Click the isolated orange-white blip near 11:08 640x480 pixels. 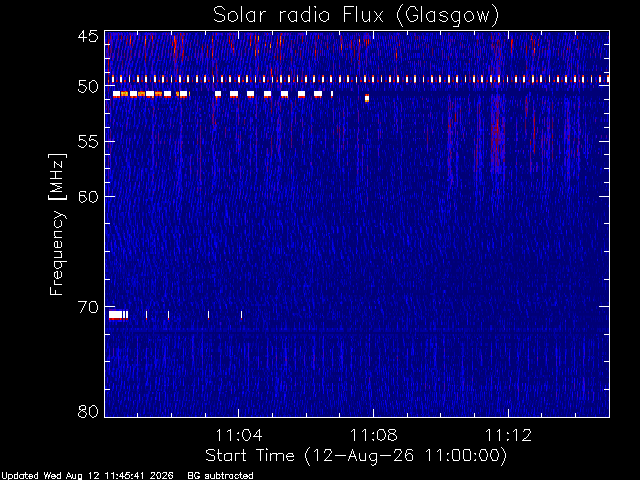[x=367, y=98]
